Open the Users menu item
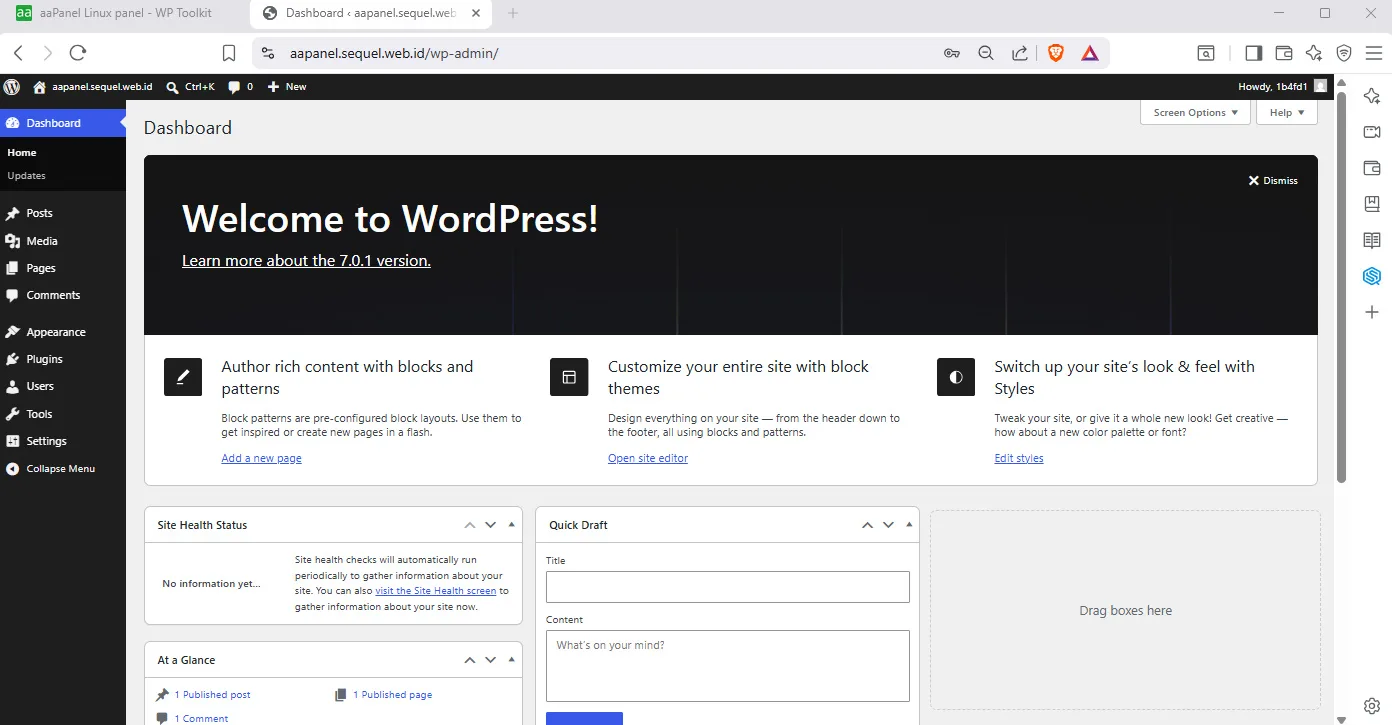The height and width of the screenshot is (725, 1392). (x=63, y=386)
